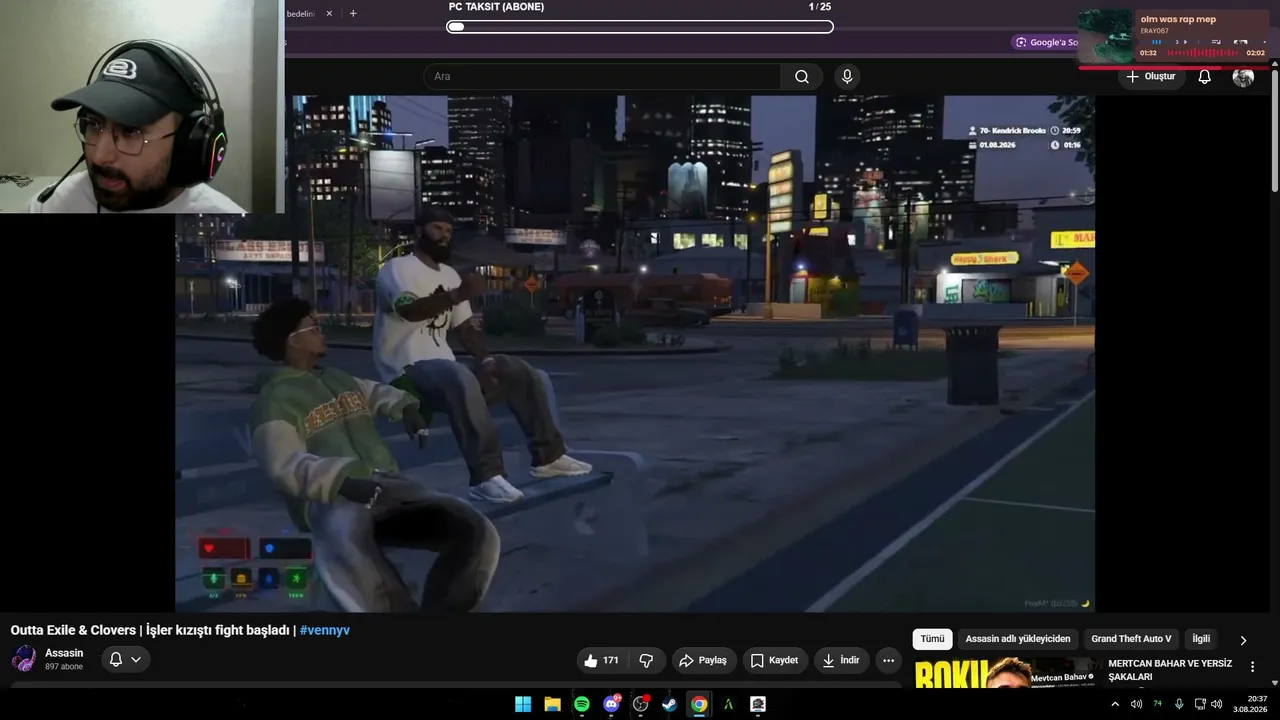Select the Grand Theft Auto V chip
Screen dimensions: 1280x720
tap(1131, 639)
